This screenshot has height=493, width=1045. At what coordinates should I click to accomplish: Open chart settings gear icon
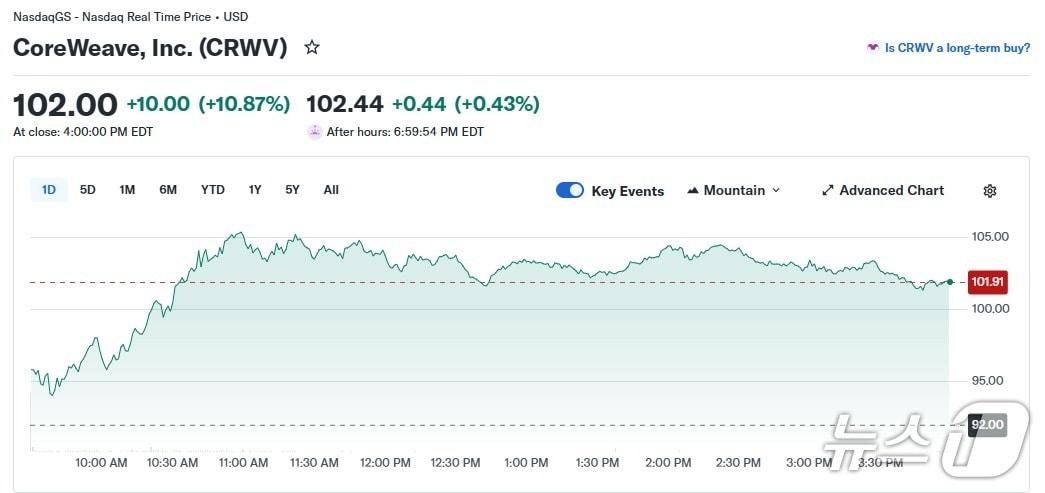click(990, 191)
